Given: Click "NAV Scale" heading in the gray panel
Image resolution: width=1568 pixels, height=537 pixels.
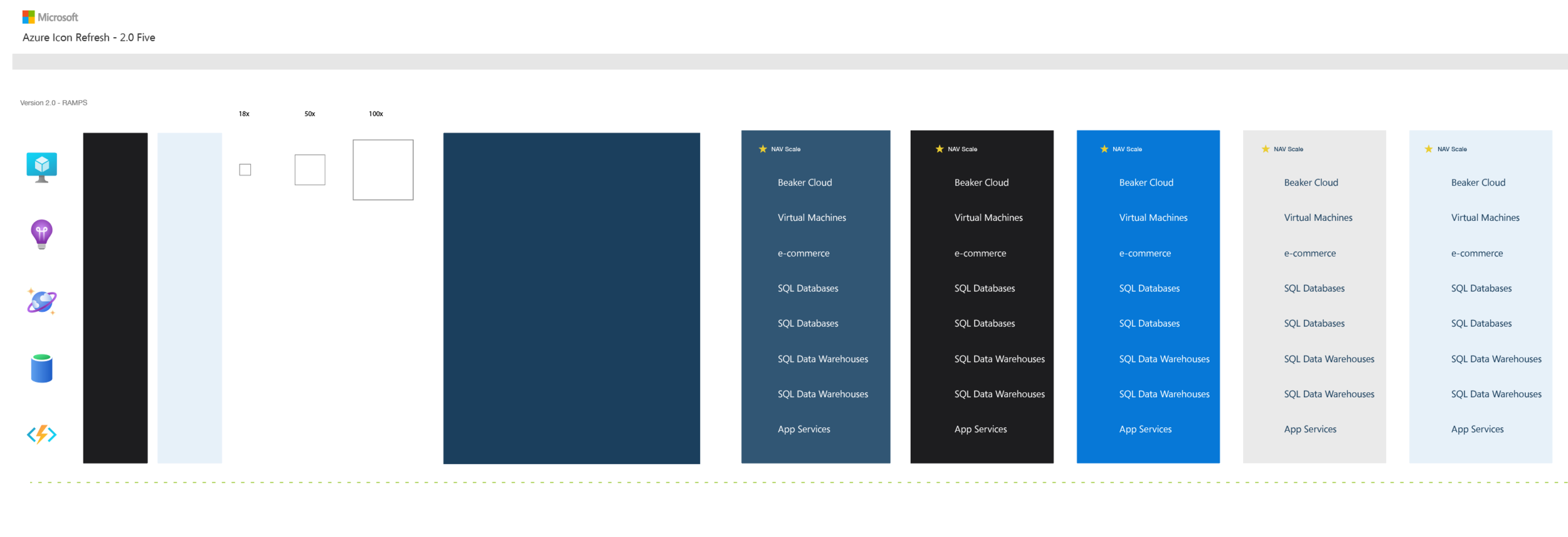Looking at the screenshot, I should 1289,149.
